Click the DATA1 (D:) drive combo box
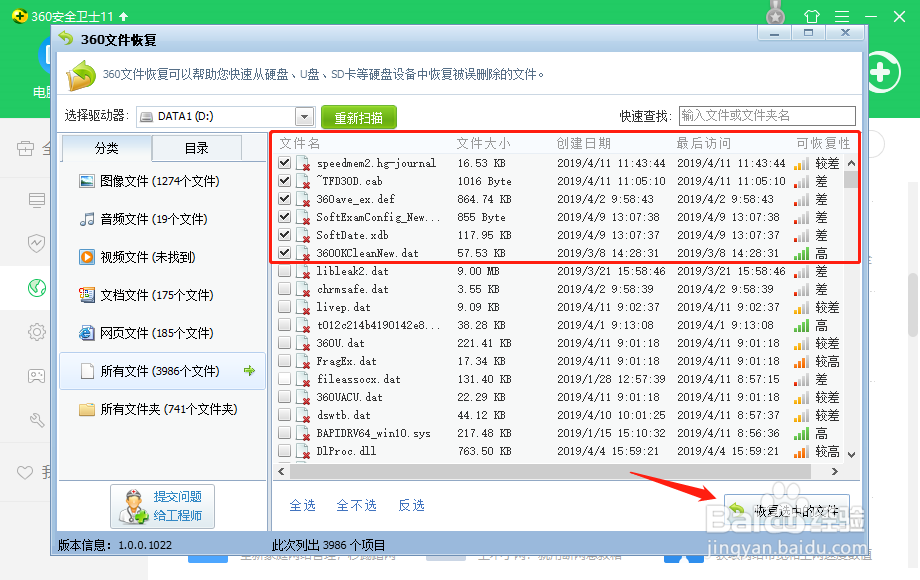Screen dimensions: 920x580 click(226, 117)
